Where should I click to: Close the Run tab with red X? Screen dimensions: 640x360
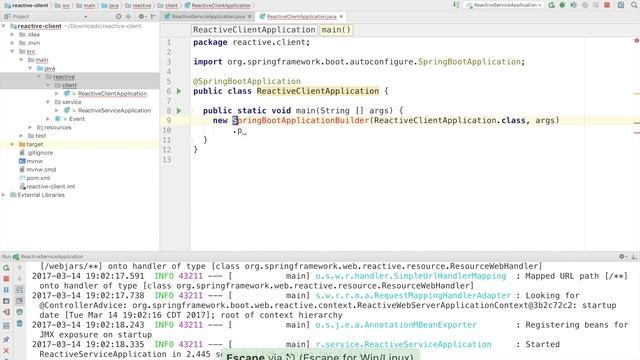[6, 351]
